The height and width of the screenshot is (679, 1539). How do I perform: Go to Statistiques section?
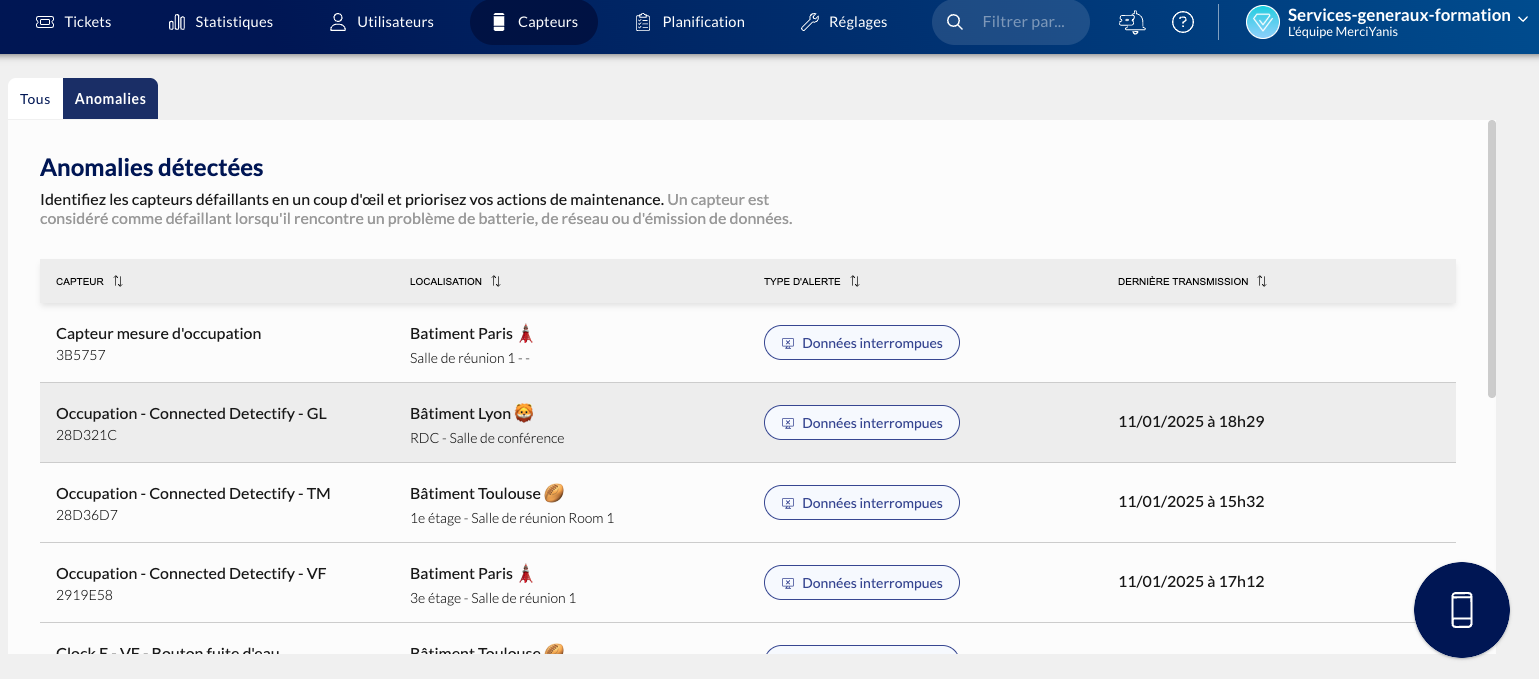pos(220,22)
